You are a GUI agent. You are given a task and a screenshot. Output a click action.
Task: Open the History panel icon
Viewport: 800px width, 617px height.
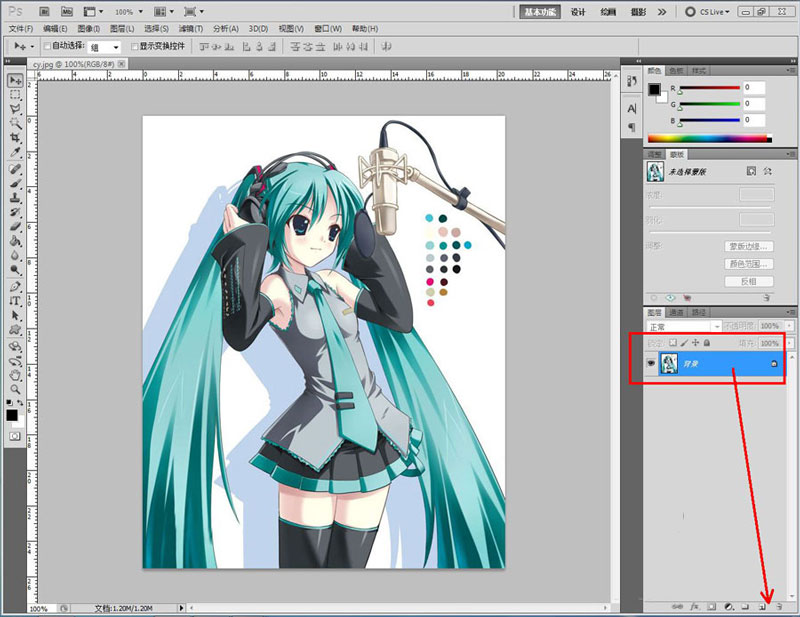[x=632, y=81]
